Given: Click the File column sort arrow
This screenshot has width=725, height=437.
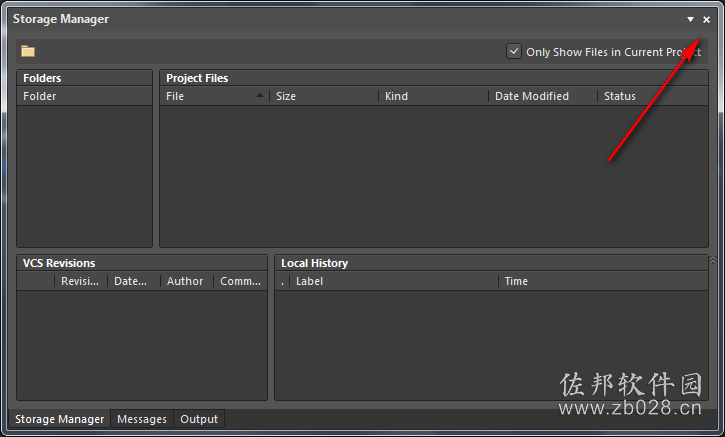Looking at the screenshot, I should 260,95.
